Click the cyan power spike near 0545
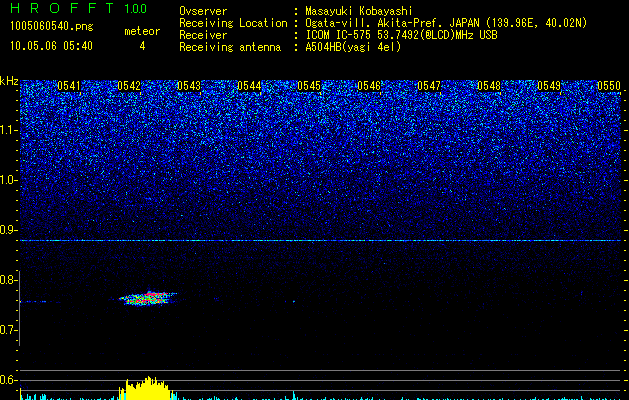 [x=294, y=395]
